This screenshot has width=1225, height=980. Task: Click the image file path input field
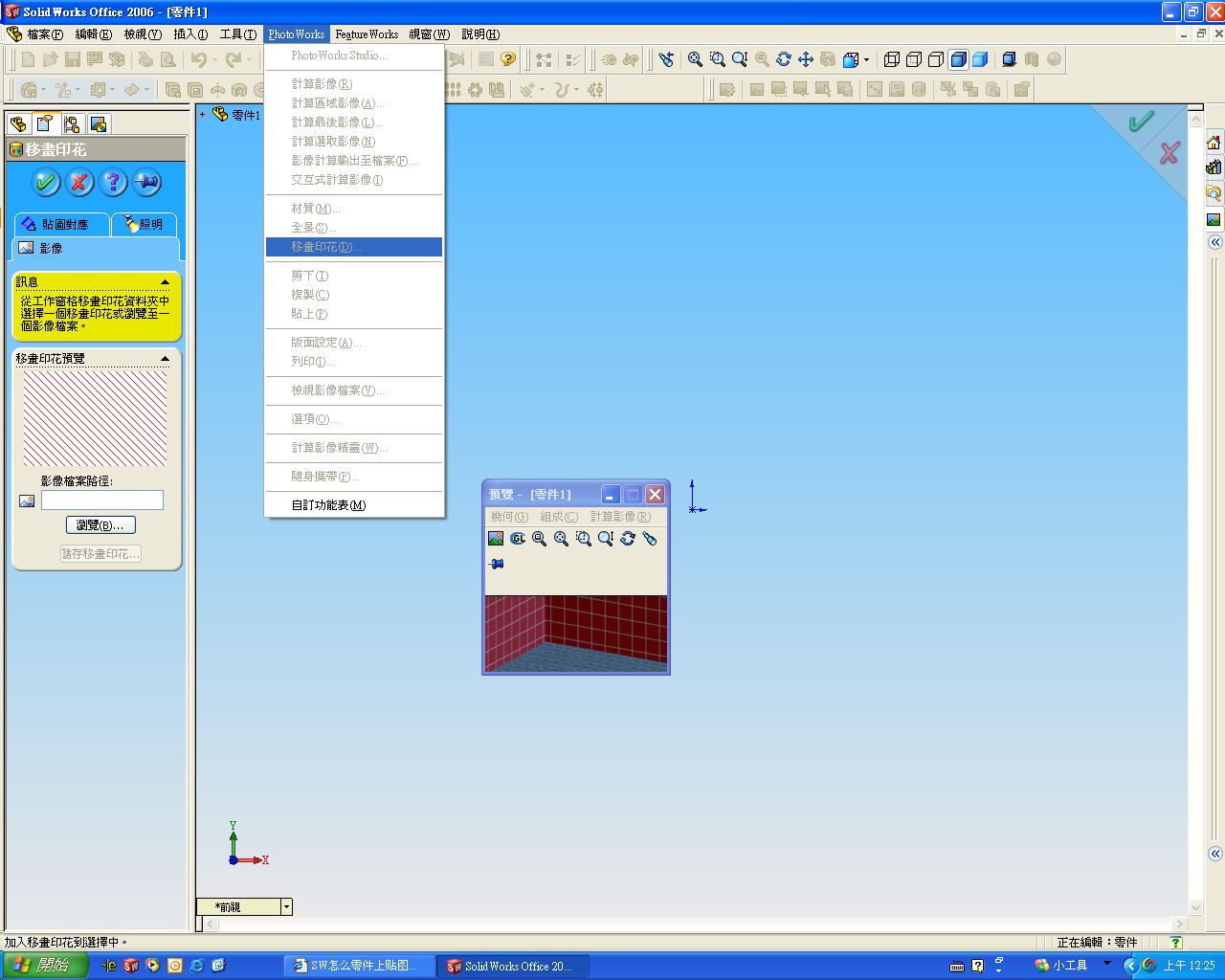point(102,500)
